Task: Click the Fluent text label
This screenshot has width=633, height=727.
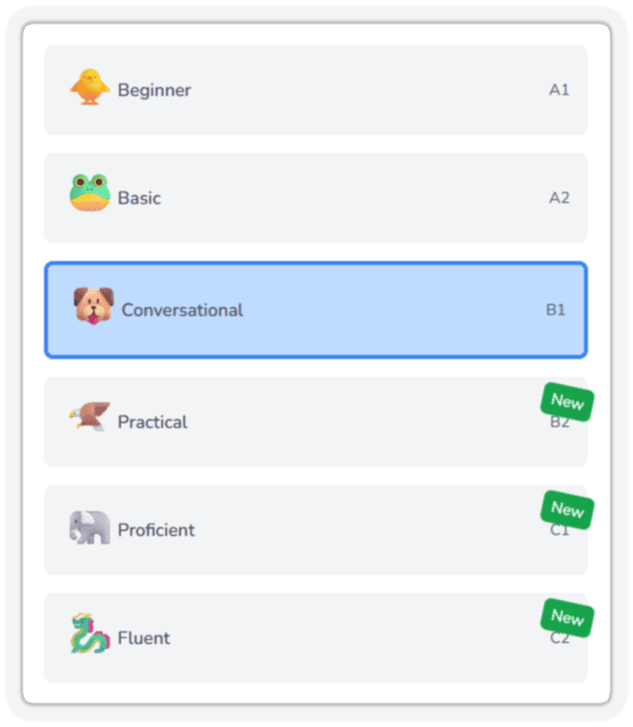Action: pyautogui.click(x=144, y=638)
